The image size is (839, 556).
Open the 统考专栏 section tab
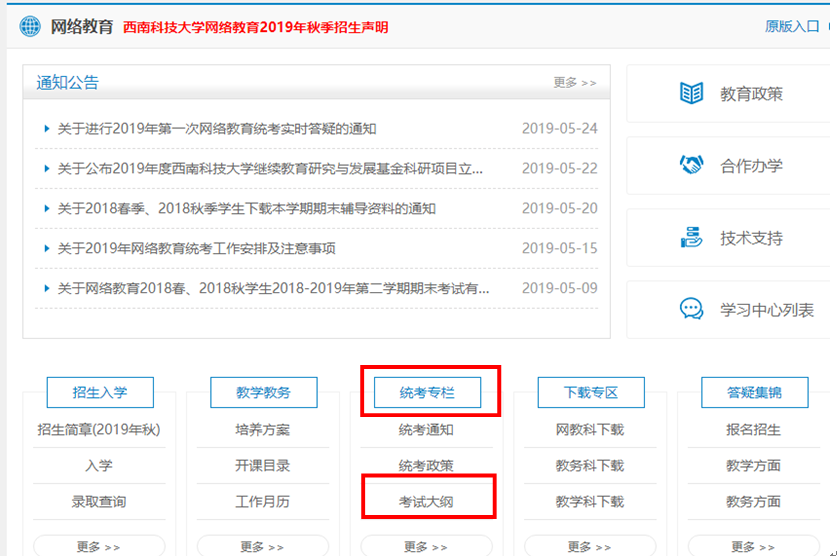(426, 393)
